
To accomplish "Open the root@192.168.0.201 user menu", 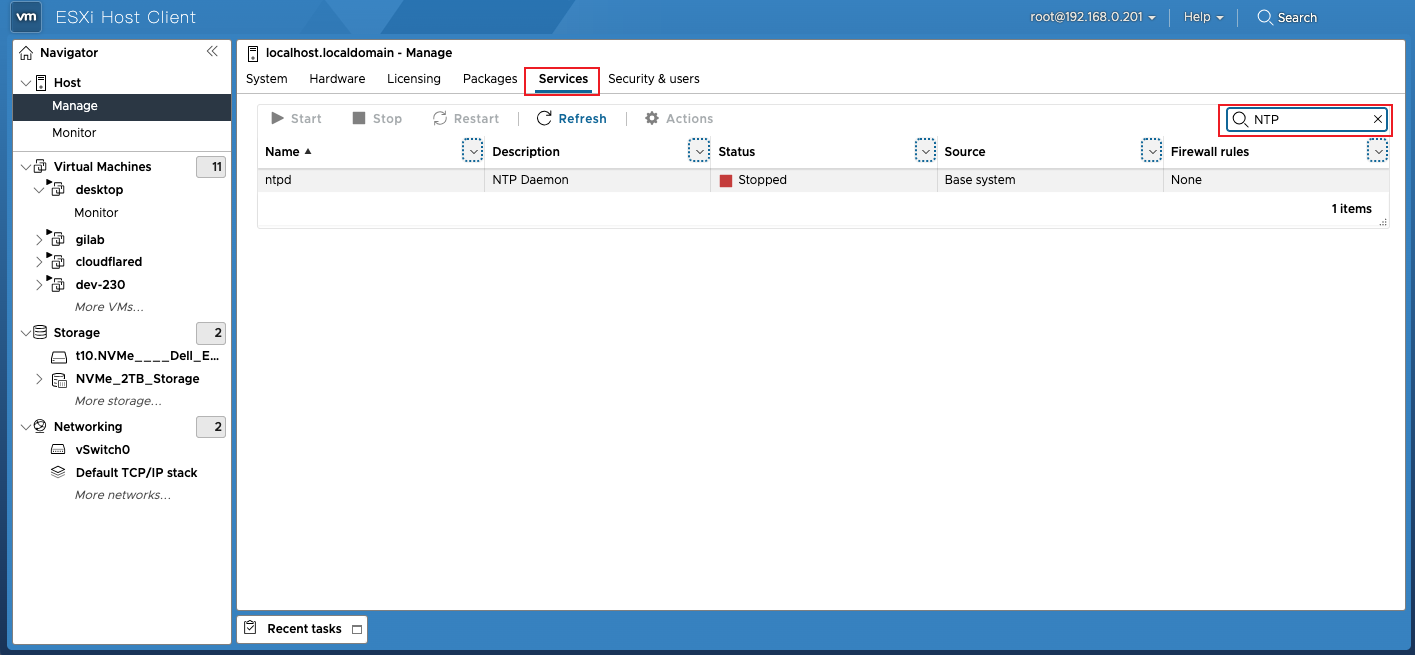I will pyautogui.click(x=1093, y=17).
